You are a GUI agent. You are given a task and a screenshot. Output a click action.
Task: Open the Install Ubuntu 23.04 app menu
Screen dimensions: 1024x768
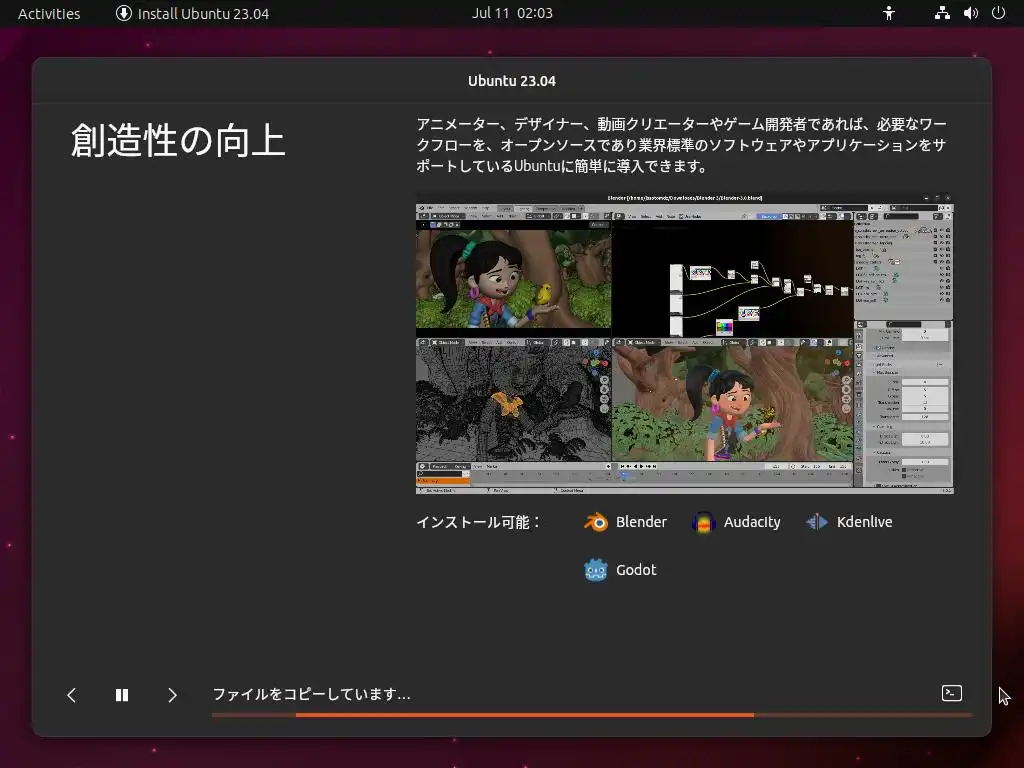coord(192,13)
